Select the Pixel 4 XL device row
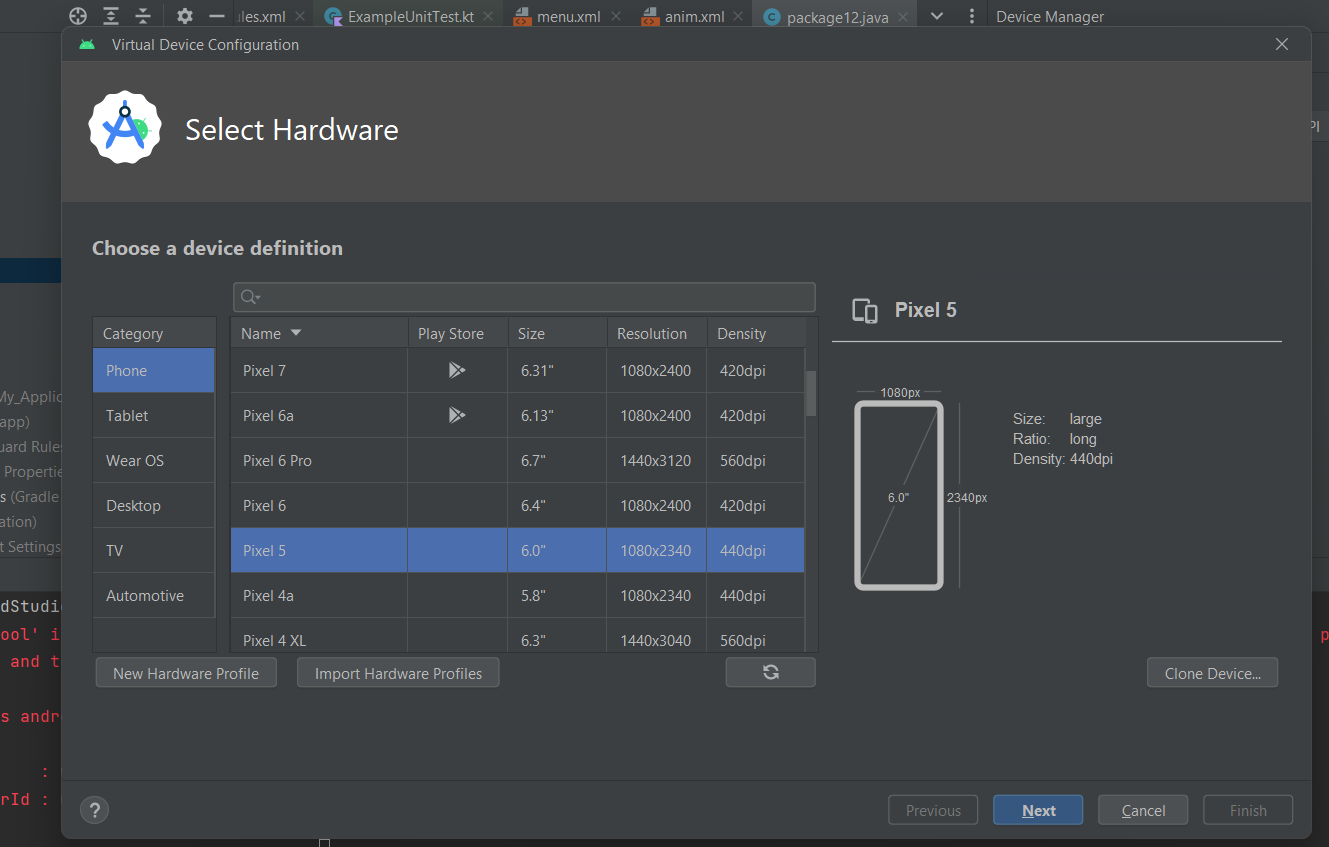 tap(518, 636)
